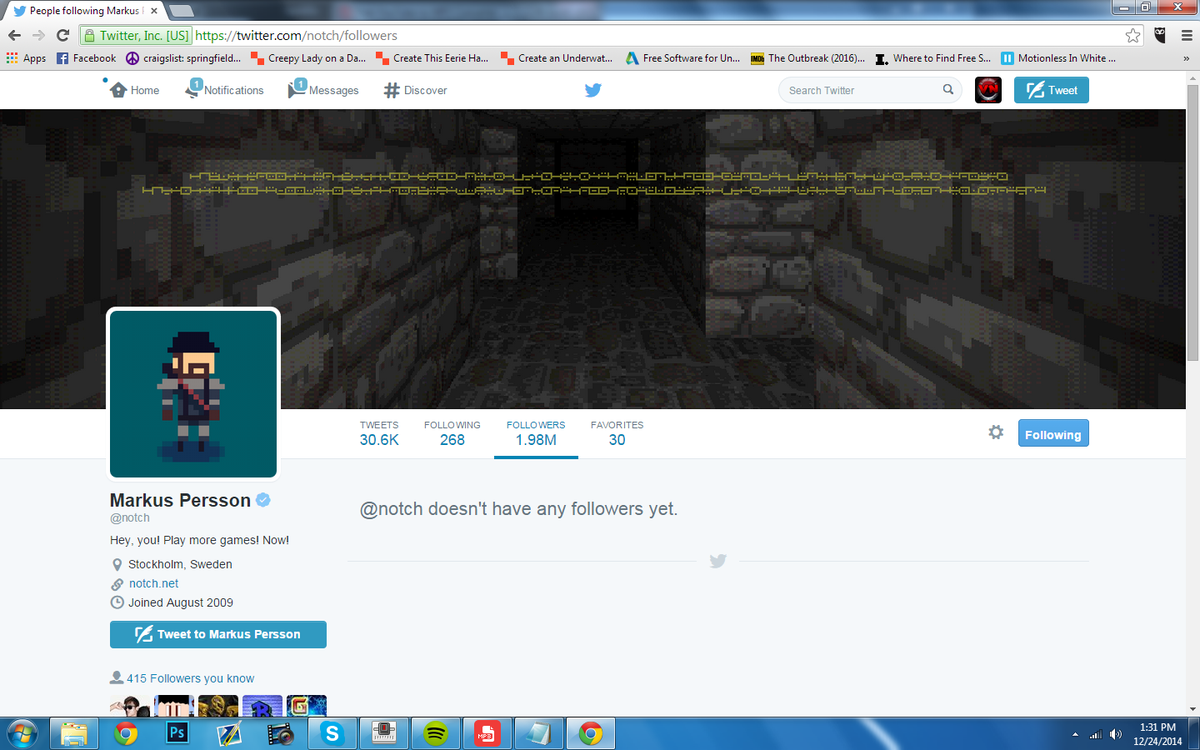Open Free Software for Un... bookmark
This screenshot has width=1200, height=750.
(683, 58)
